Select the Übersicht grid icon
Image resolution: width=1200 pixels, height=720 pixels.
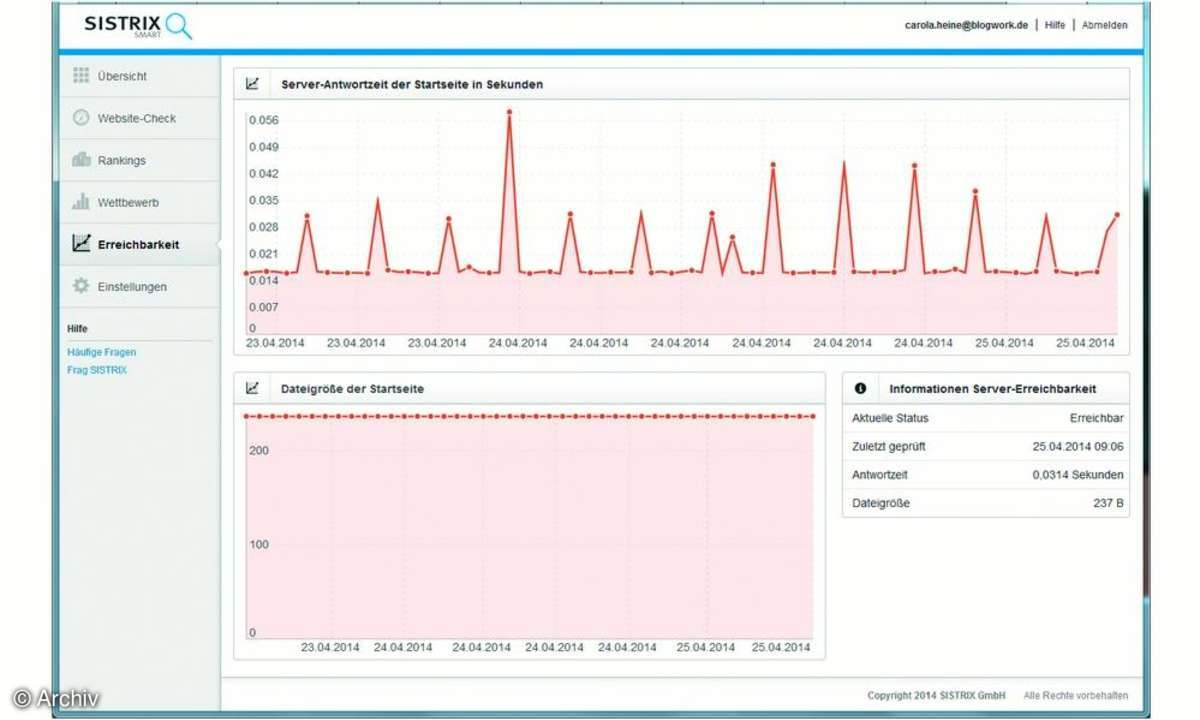pyautogui.click(x=82, y=76)
